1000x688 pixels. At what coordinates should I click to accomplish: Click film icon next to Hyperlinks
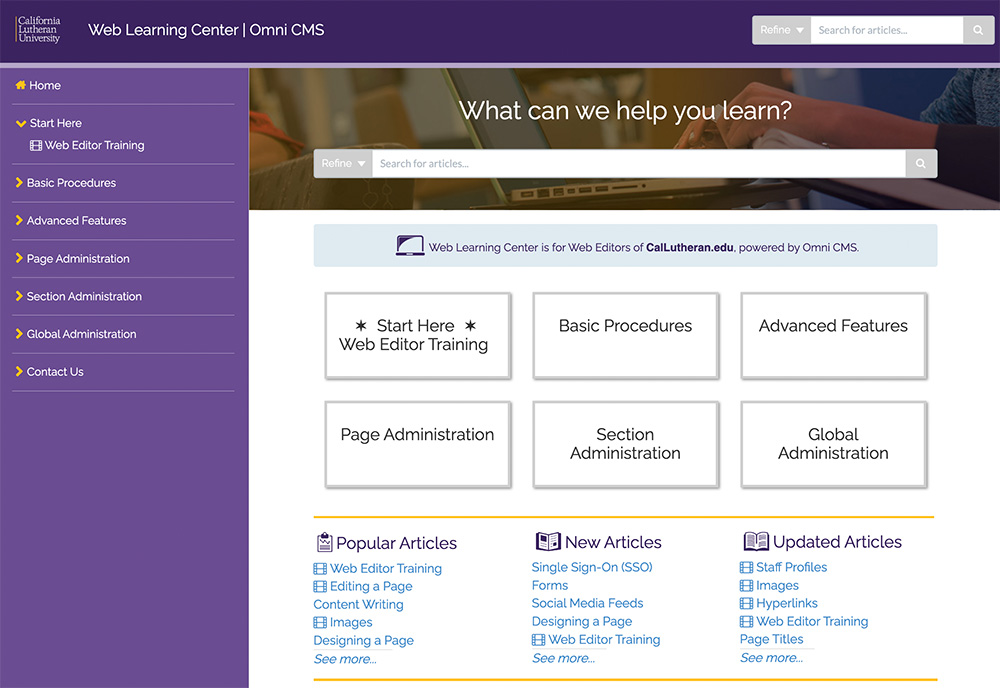(x=746, y=603)
